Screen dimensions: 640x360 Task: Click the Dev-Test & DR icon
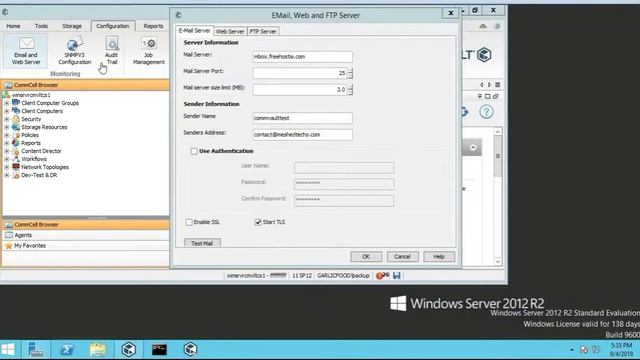pos(16,175)
